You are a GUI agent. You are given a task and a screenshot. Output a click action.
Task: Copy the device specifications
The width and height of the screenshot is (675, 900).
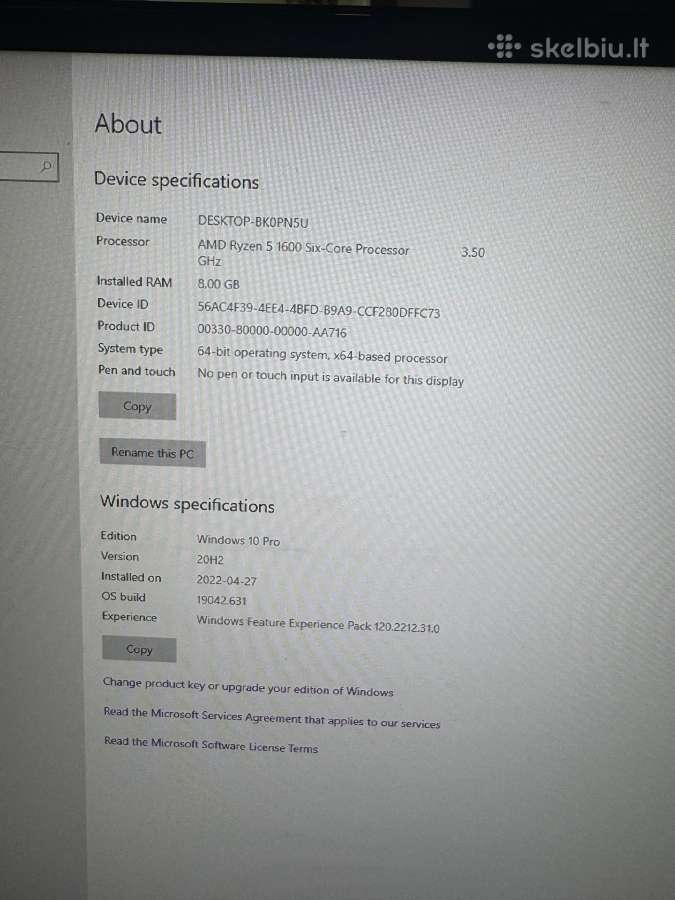[x=137, y=406]
